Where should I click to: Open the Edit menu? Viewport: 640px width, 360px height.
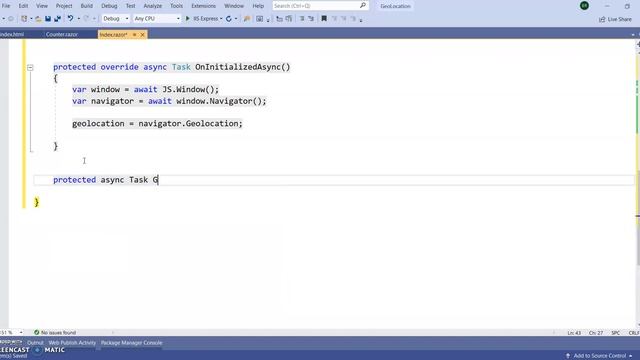(x=23, y=6)
